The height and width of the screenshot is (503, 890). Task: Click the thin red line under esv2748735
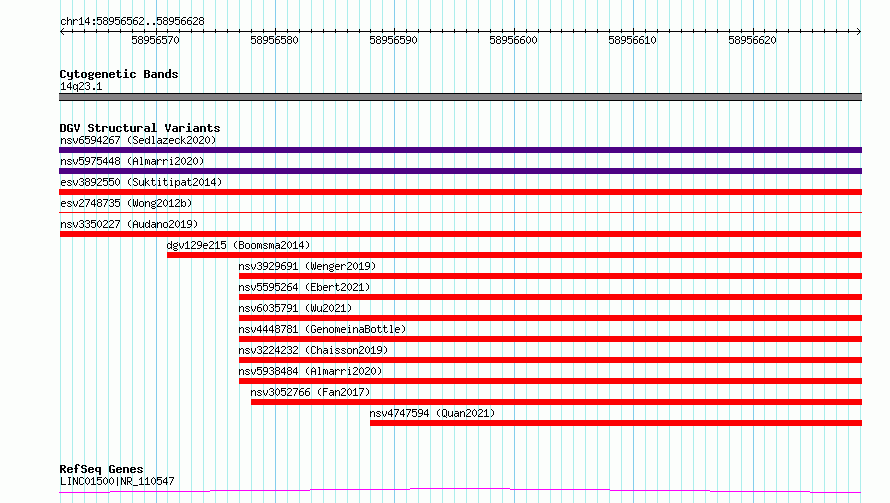tap(460, 212)
